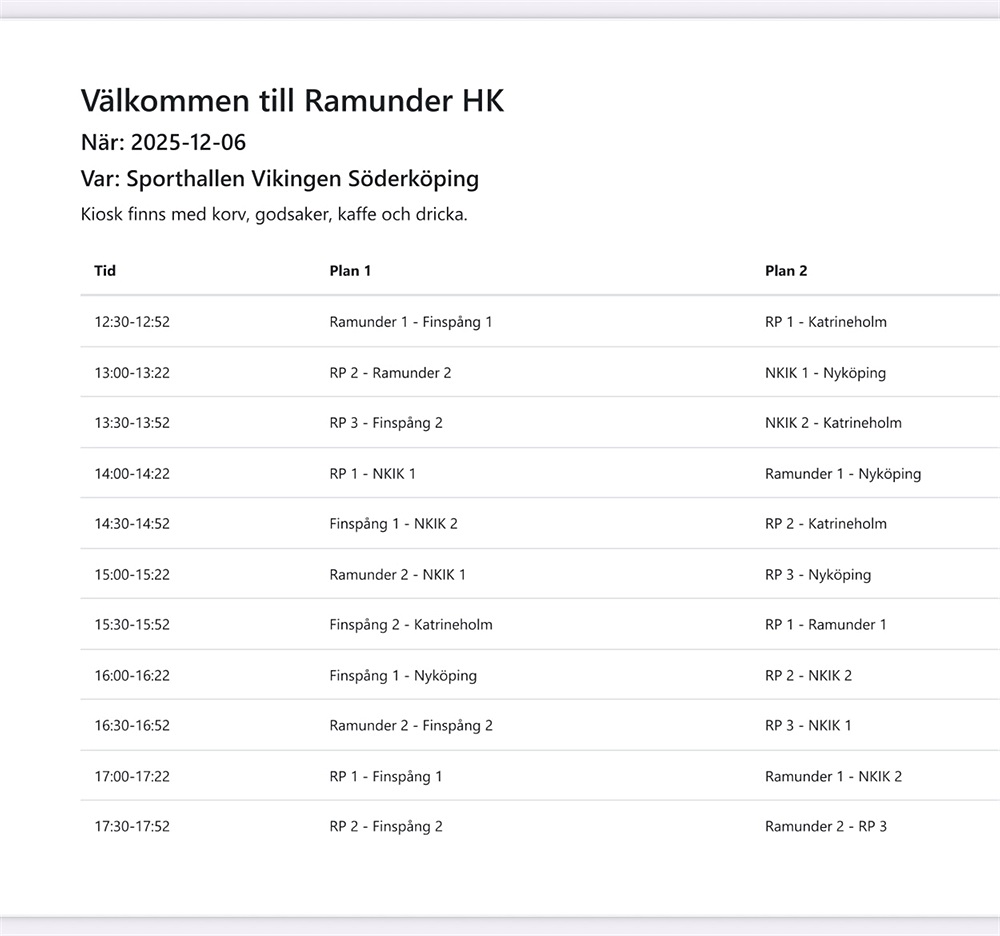Click the kiosk information sentence
This screenshot has height=936, width=1000.
273,215
